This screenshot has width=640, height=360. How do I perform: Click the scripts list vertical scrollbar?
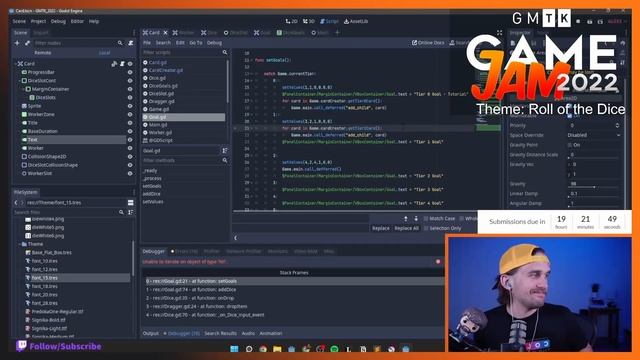(227, 82)
